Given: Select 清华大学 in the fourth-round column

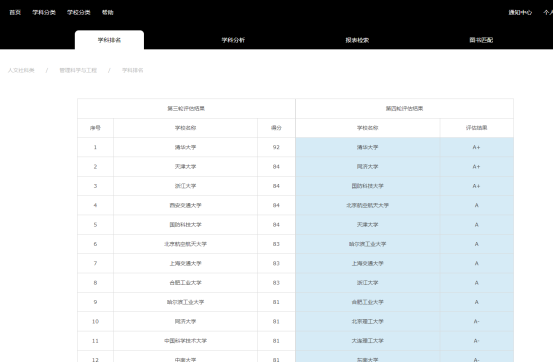Looking at the screenshot, I should click(x=367, y=147).
